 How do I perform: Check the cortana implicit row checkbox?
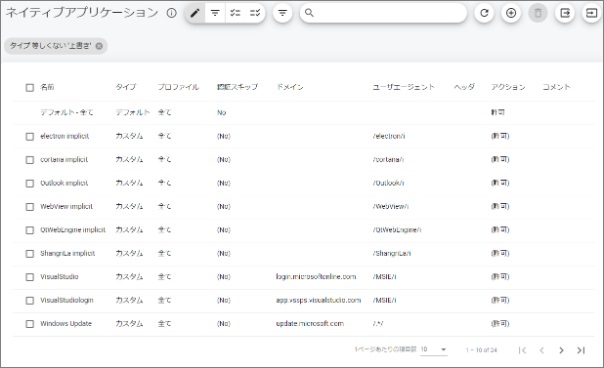pyautogui.click(x=30, y=160)
